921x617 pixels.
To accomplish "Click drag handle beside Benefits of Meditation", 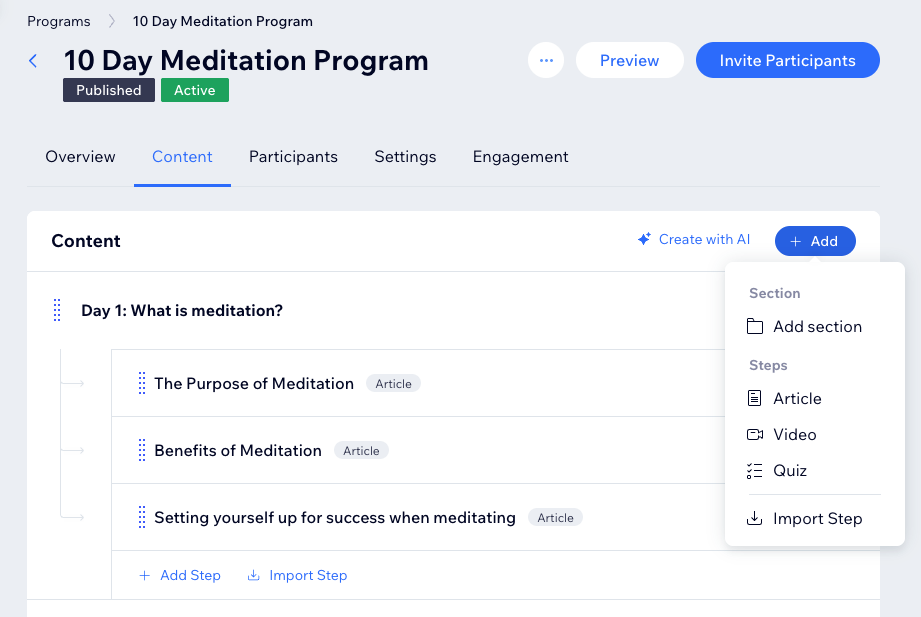I will coord(142,450).
